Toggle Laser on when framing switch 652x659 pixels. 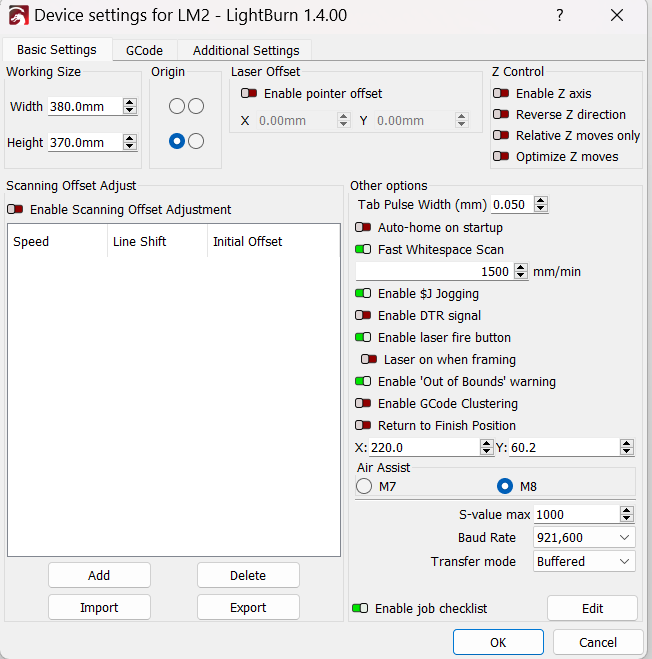pos(369,359)
